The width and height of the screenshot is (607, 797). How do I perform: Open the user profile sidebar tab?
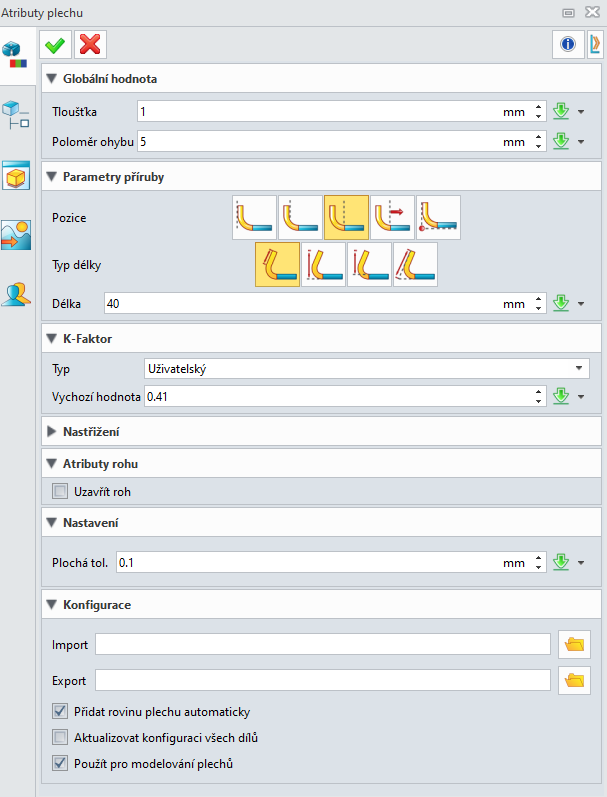click(16, 294)
